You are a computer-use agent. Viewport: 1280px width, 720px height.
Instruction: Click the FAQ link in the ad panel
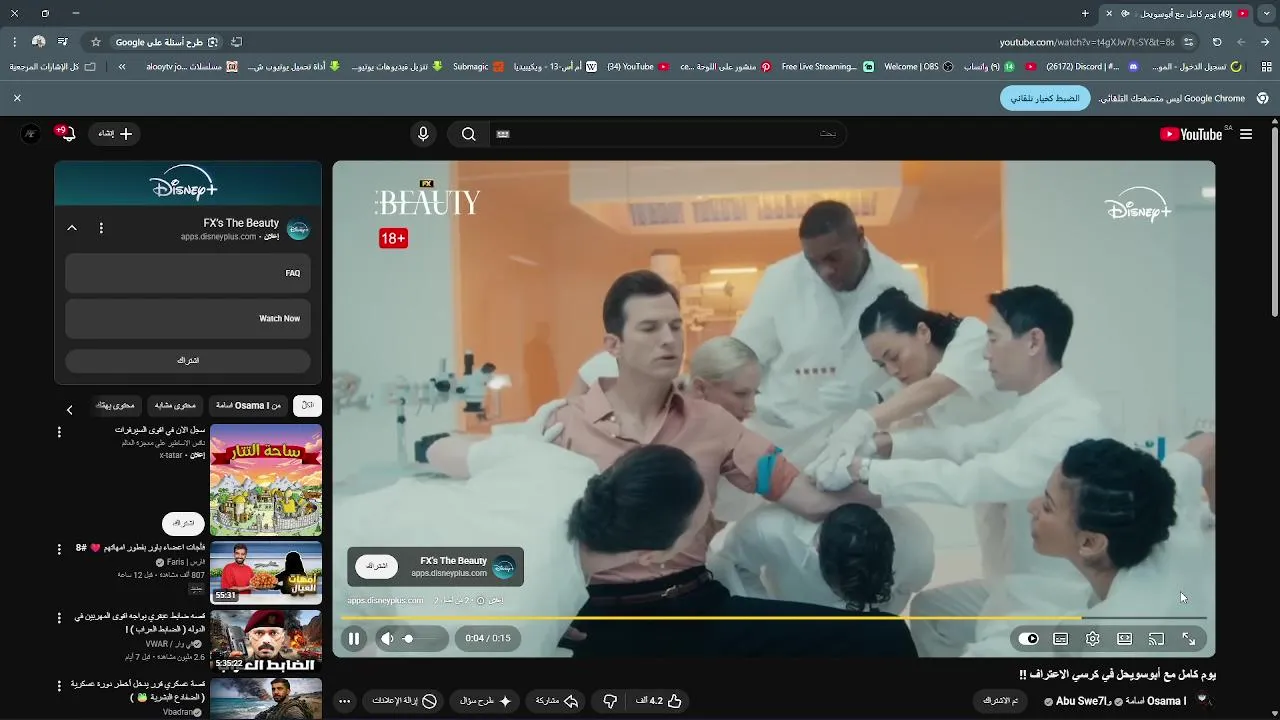coord(188,273)
